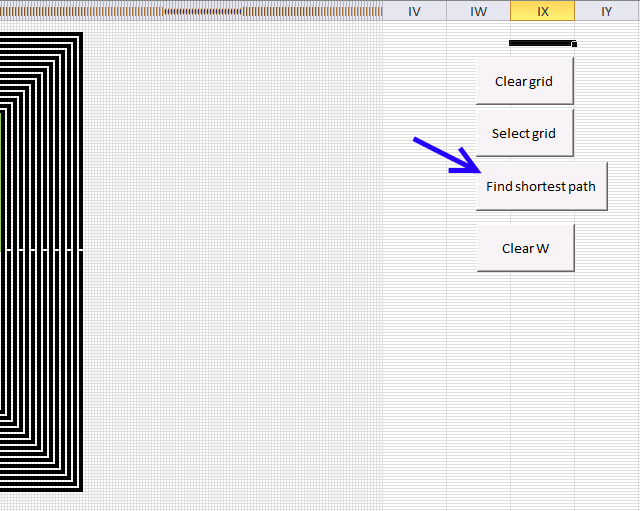
Task: Click the border between IX and IY headers
Action: pos(575,11)
